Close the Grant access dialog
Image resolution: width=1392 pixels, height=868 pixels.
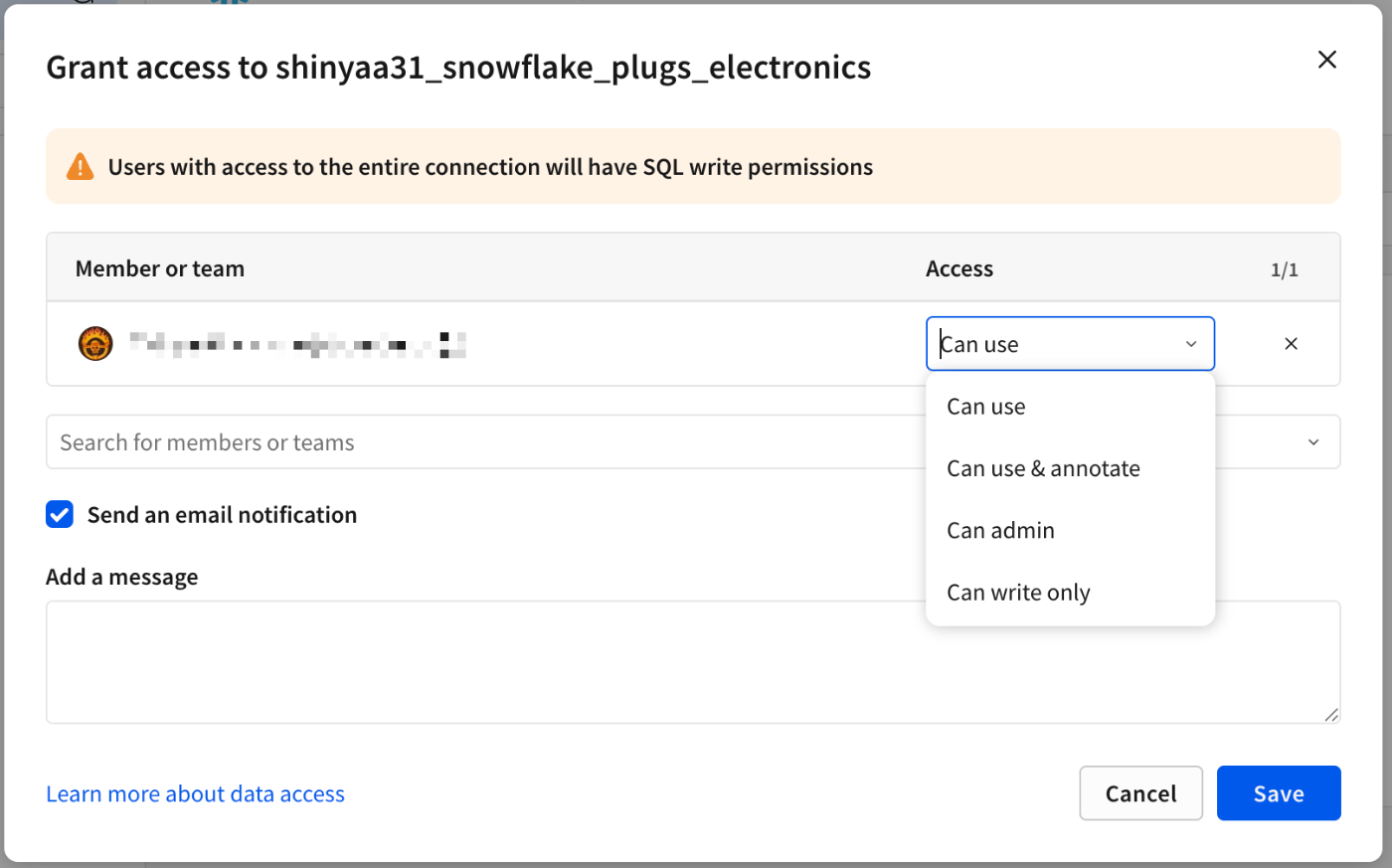click(1326, 60)
